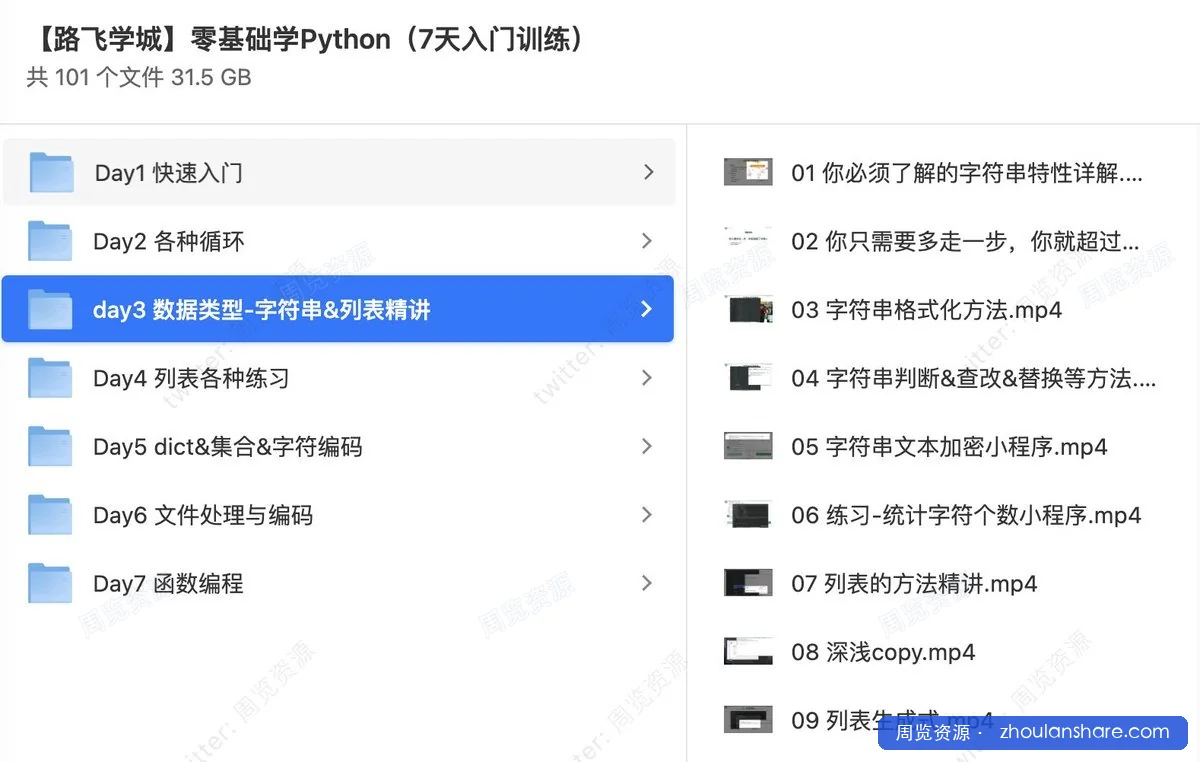This screenshot has width=1200, height=762.
Task: Open the zhoulanshare.com link badge
Action: tap(1032, 732)
